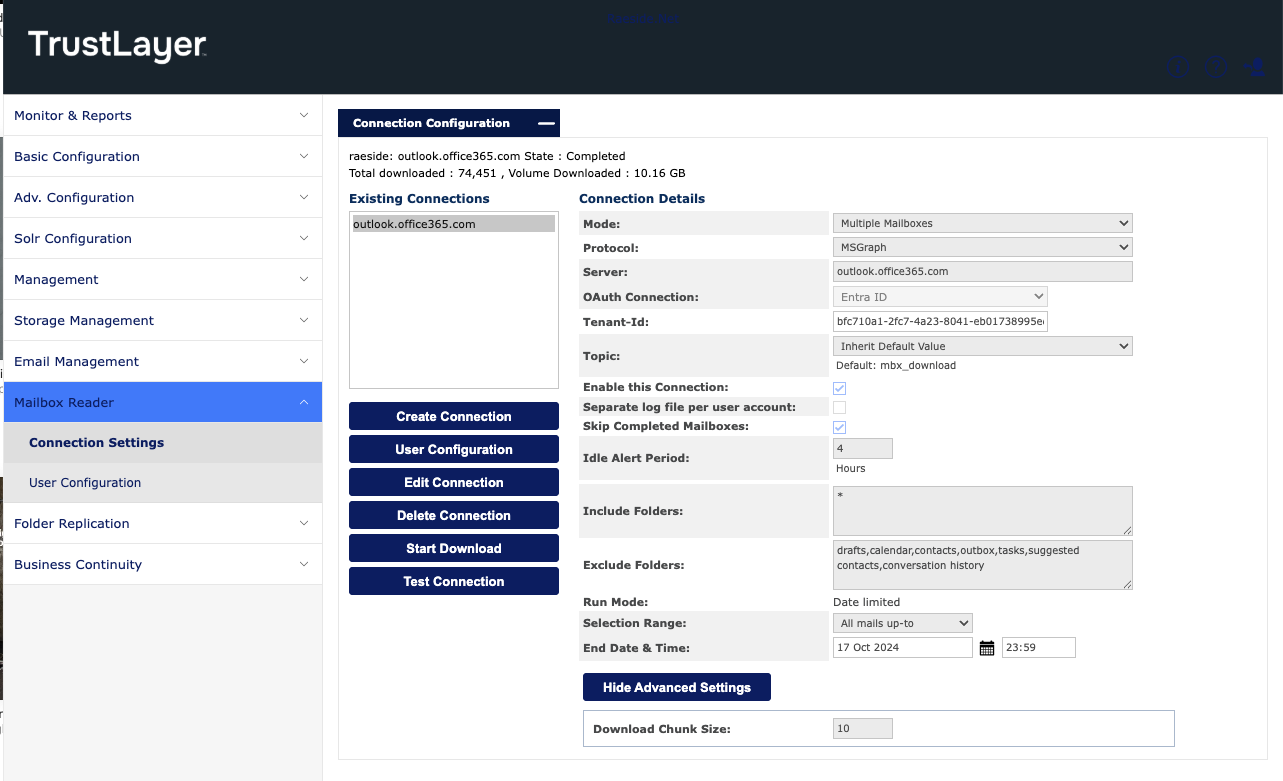Toggle the Enable this Connection checkbox
The image size is (1283, 781).
[x=840, y=388]
